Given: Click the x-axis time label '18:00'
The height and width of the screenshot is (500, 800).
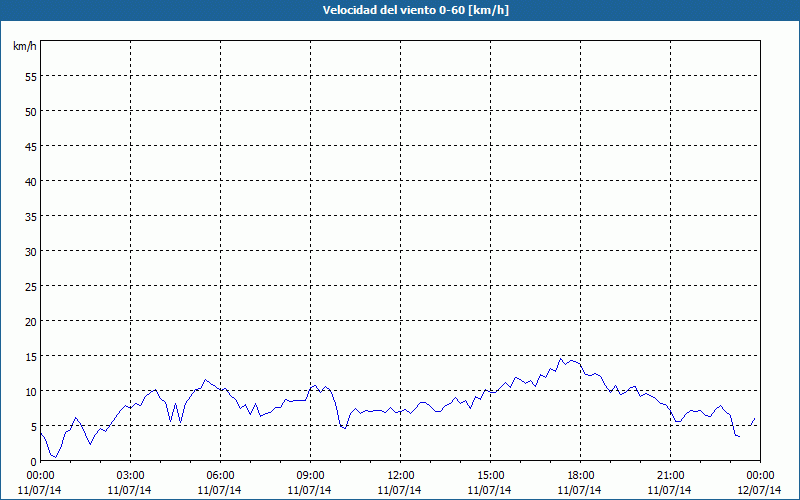Looking at the screenshot, I should pos(581,476).
